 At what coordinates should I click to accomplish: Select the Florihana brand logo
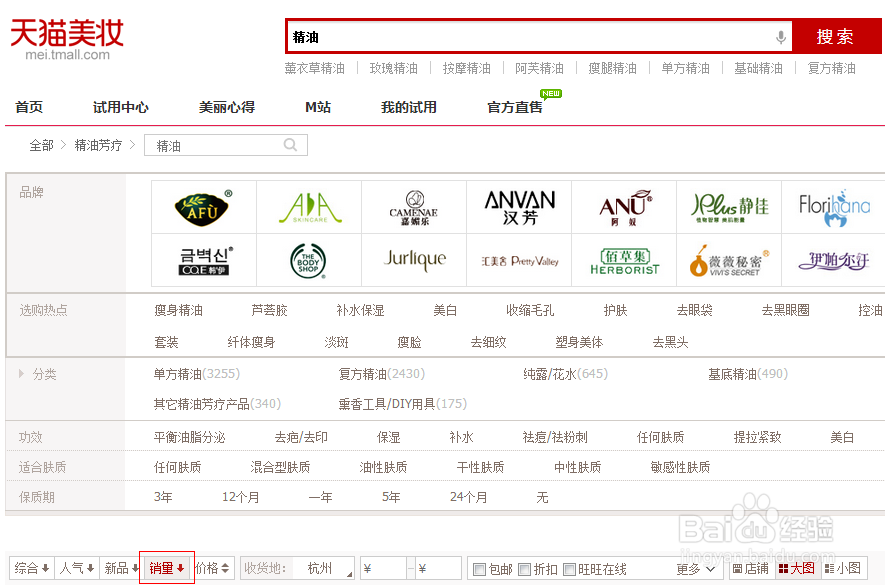834,207
